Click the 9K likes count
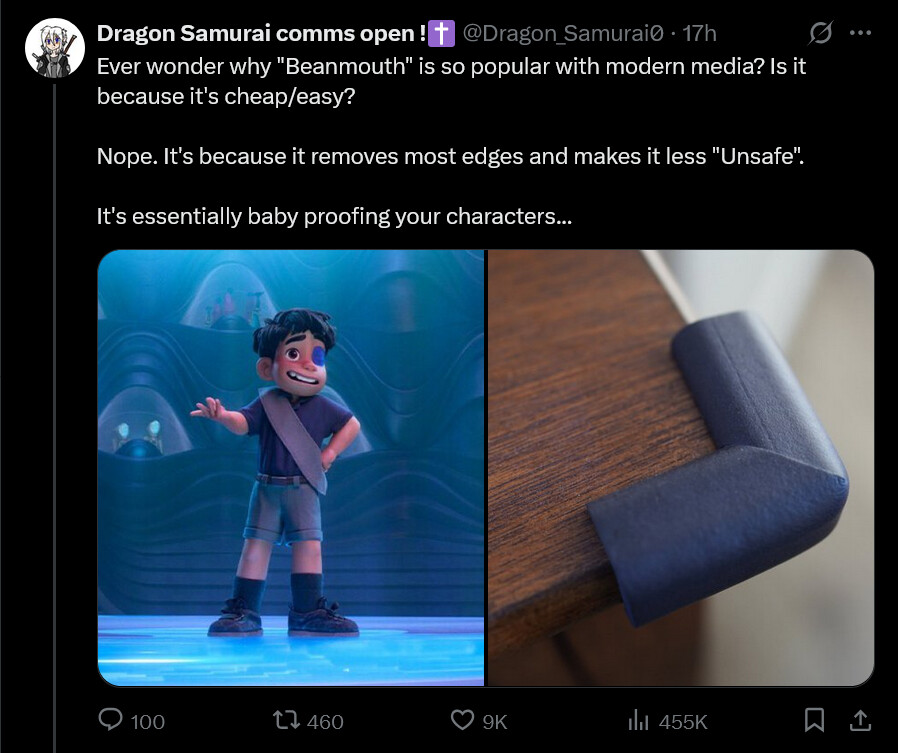The width and height of the screenshot is (898, 753). 495,722
